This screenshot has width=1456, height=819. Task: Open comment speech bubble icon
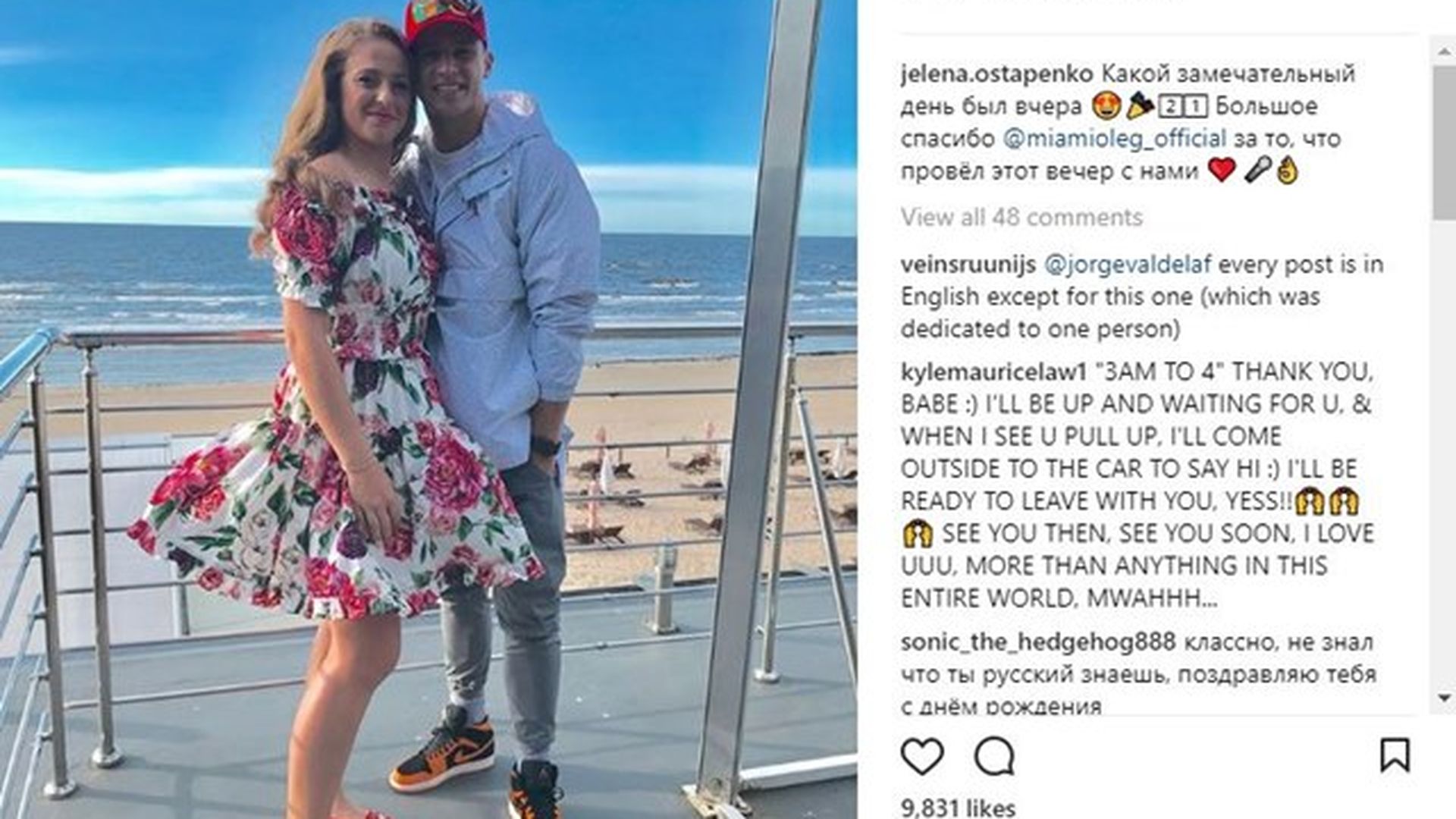tap(994, 756)
